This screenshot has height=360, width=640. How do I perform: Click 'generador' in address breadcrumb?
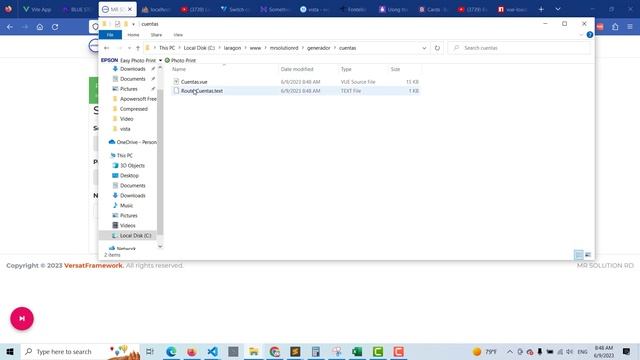(319, 48)
